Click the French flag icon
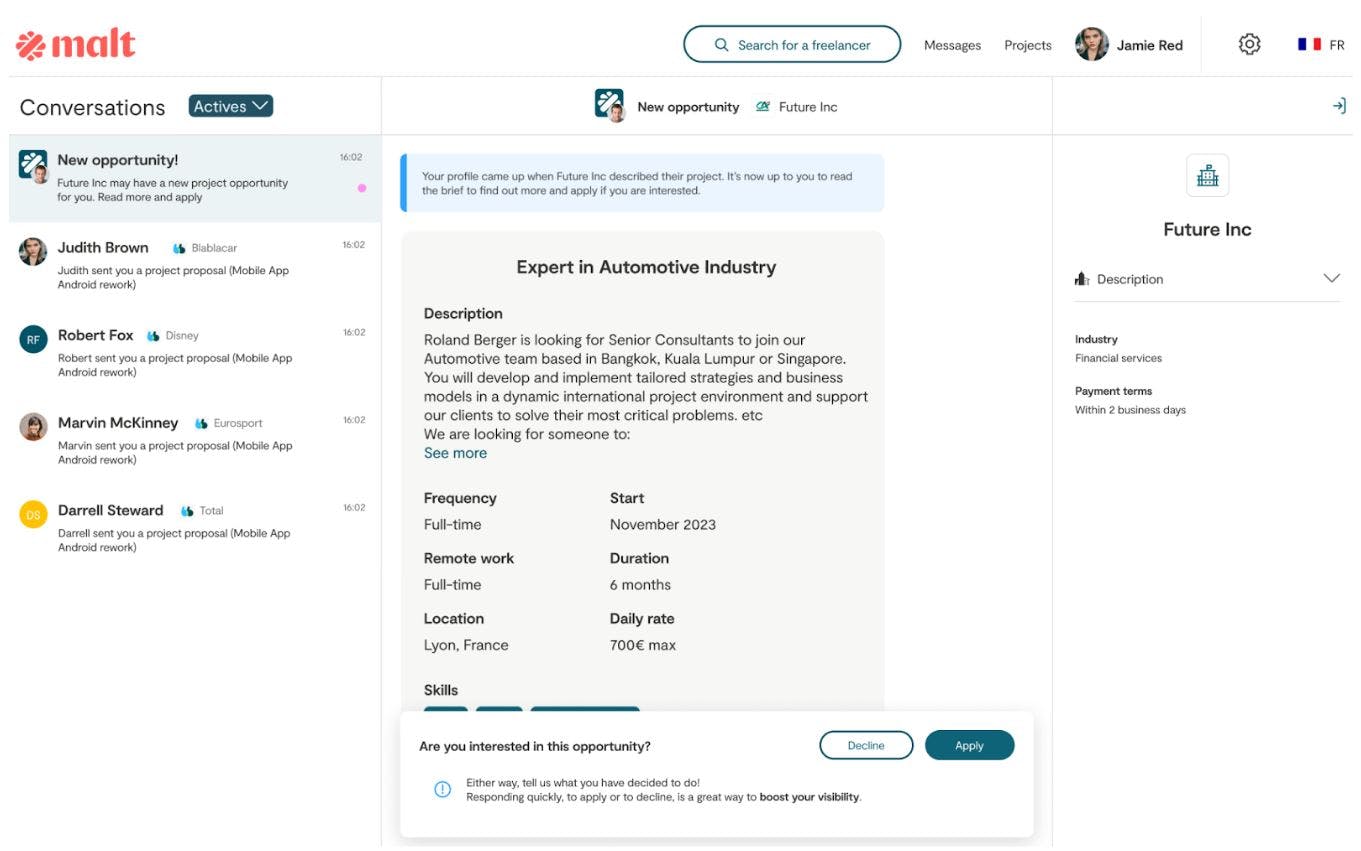Screen dimensions: 1361x851 [x=1309, y=45]
